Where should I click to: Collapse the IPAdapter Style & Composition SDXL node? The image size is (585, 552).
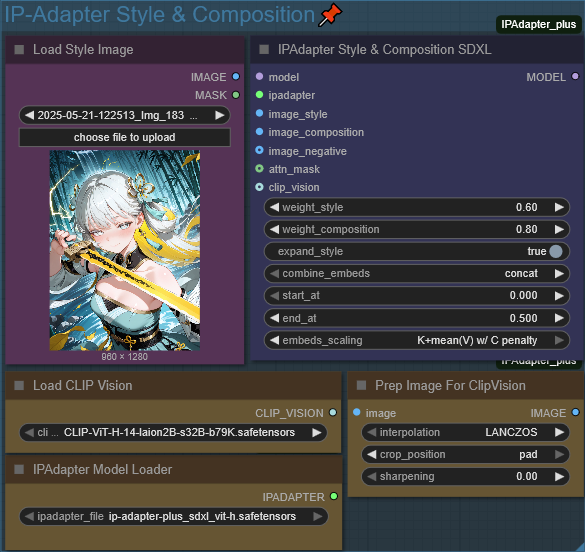[x=264, y=50]
